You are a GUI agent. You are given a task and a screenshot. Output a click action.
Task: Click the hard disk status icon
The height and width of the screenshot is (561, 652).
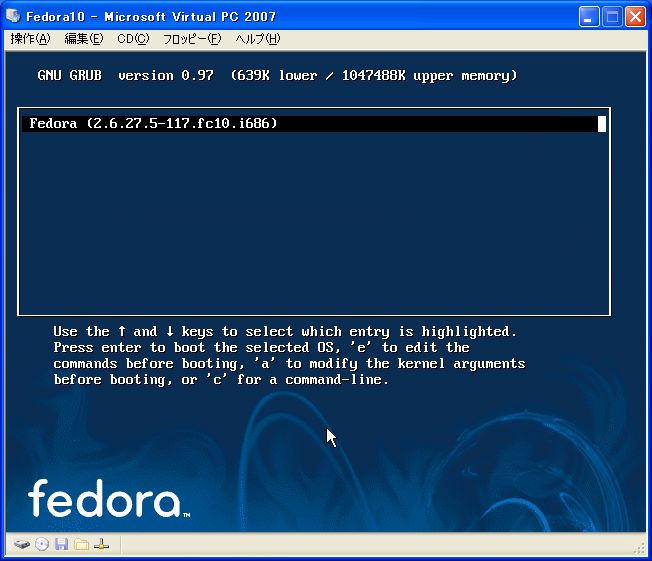tap(22, 544)
